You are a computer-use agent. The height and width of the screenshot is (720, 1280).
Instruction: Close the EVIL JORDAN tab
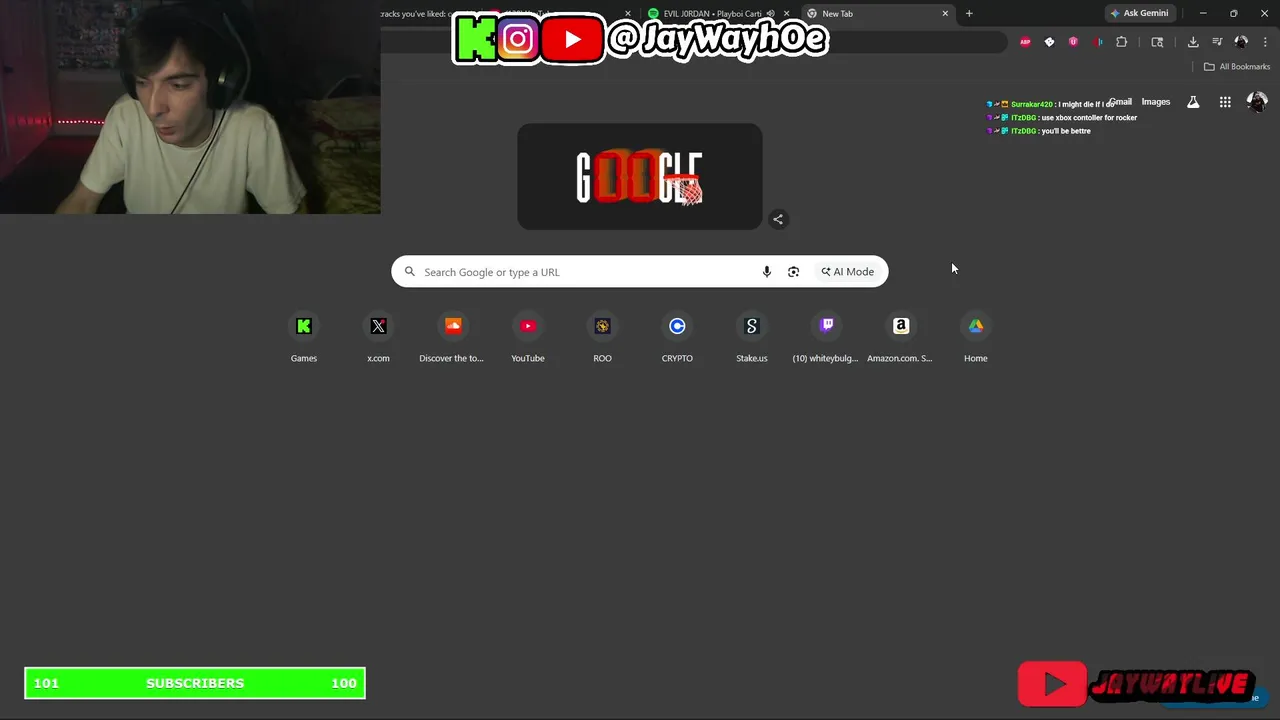pos(787,14)
